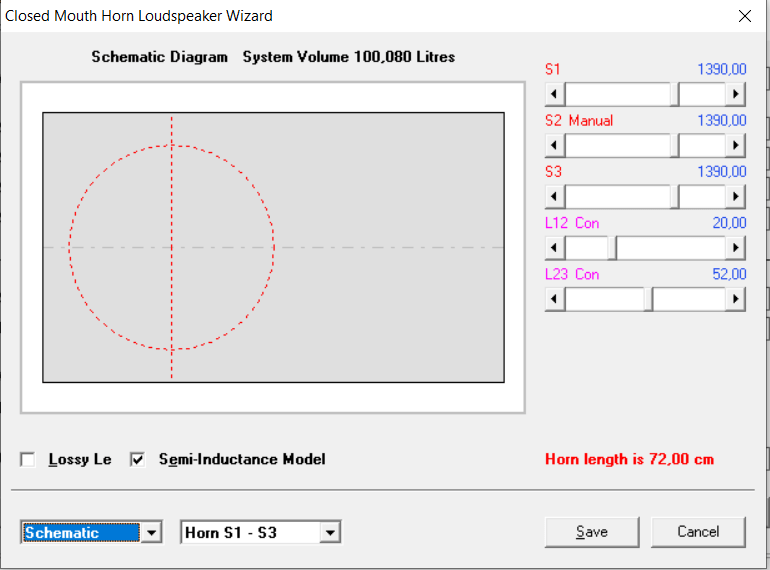Click the S3 value 1390,00
The height and width of the screenshot is (570, 770).
coord(721,172)
